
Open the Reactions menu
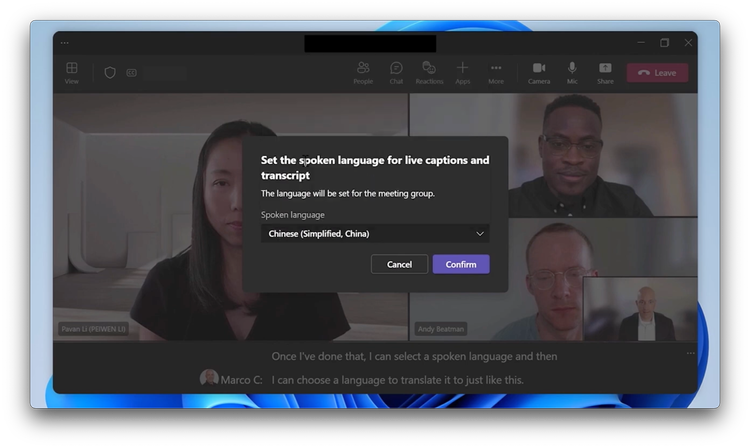click(429, 73)
